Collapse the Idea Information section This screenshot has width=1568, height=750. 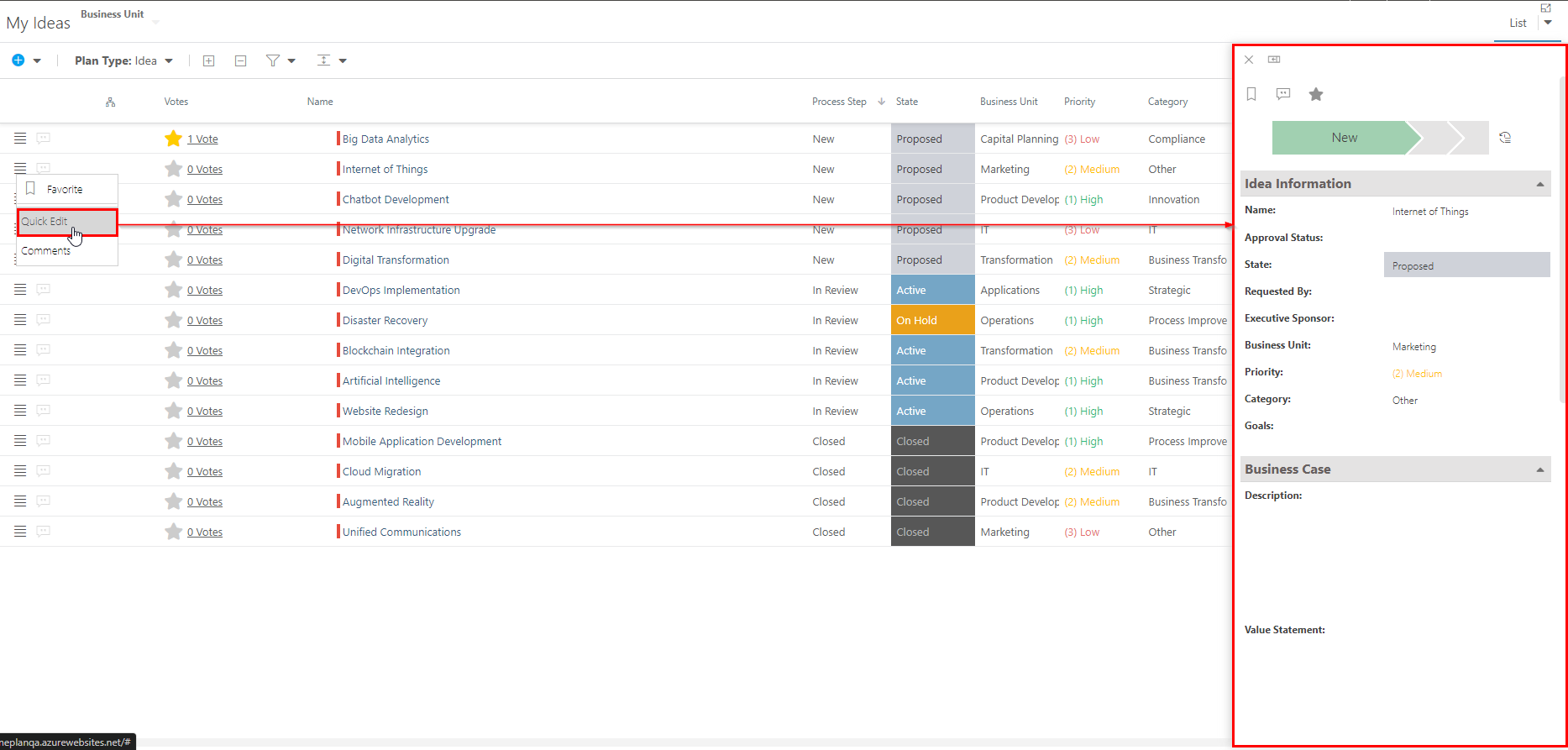pos(1540,184)
